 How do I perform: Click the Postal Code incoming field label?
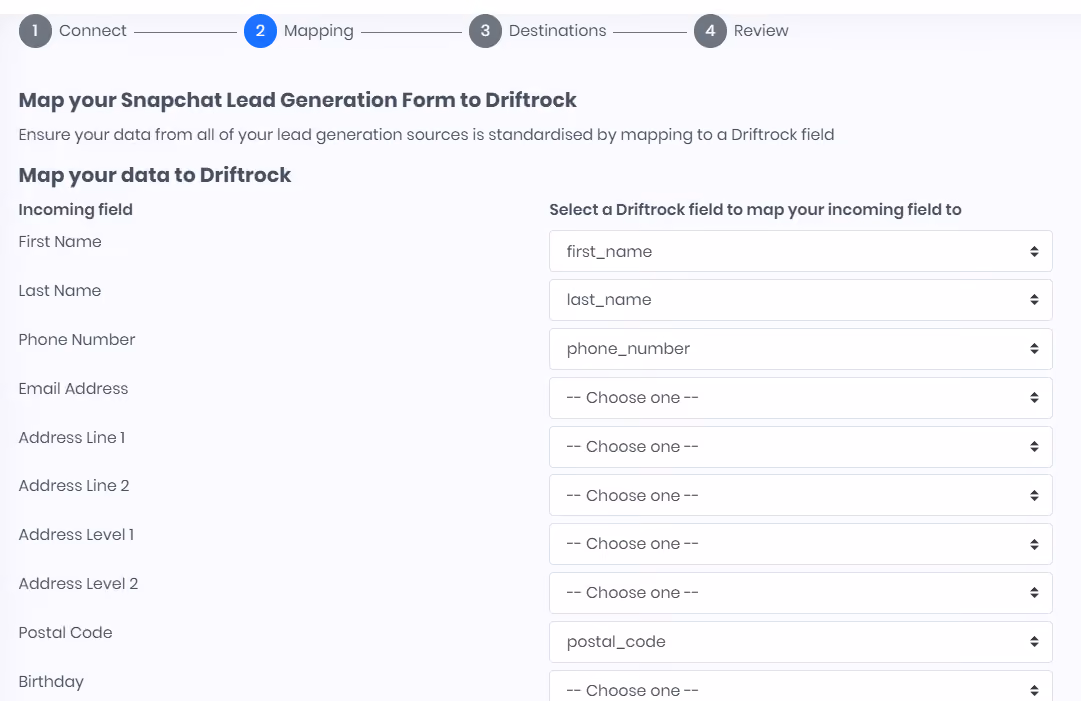[x=65, y=633]
